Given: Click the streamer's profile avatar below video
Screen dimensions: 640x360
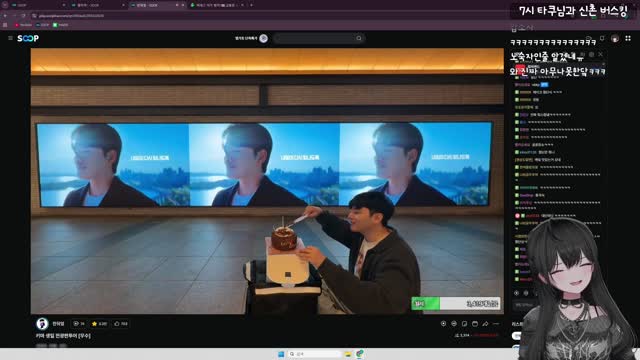Looking at the screenshot, I should (x=42, y=324).
